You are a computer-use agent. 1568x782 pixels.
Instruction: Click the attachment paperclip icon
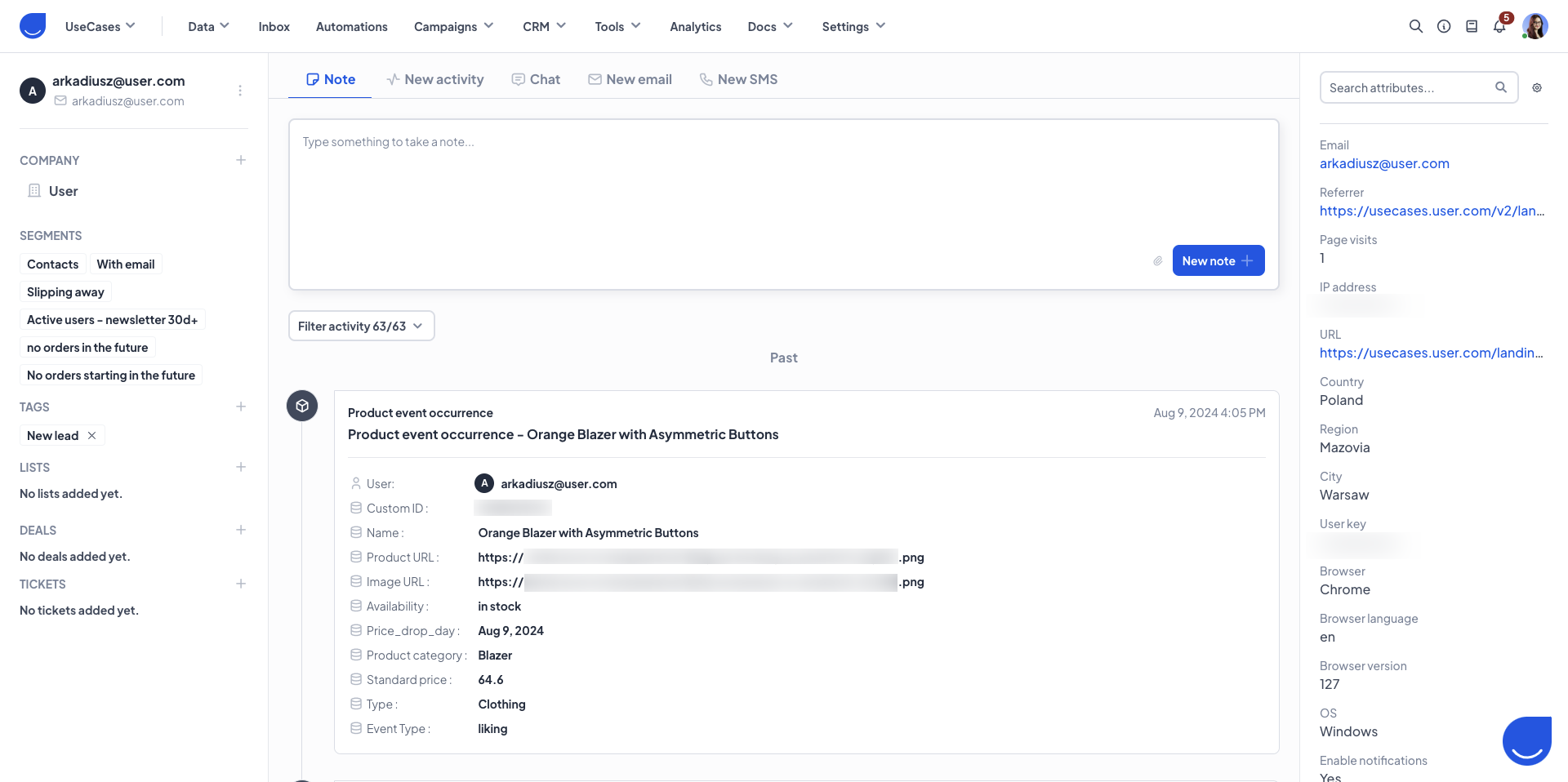pos(1157,261)
